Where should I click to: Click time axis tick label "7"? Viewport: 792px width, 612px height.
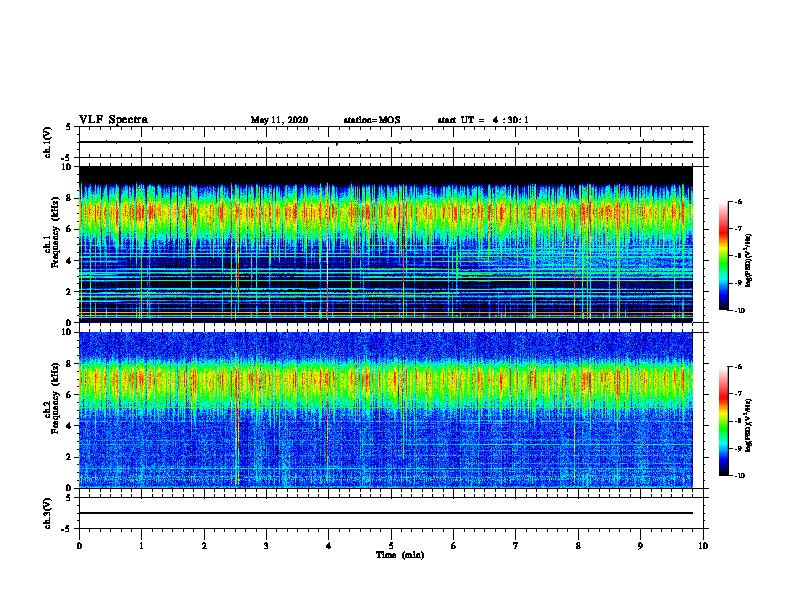click(516, 545)
